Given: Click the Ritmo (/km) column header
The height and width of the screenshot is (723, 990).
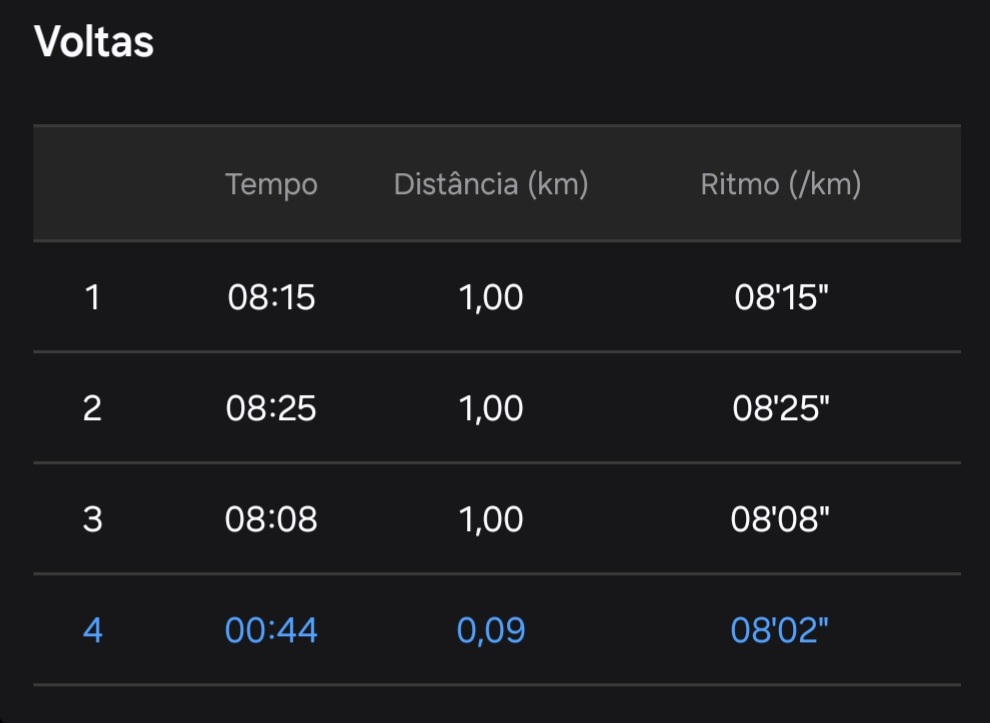Looking at the screenshot, I should point(781,185).
